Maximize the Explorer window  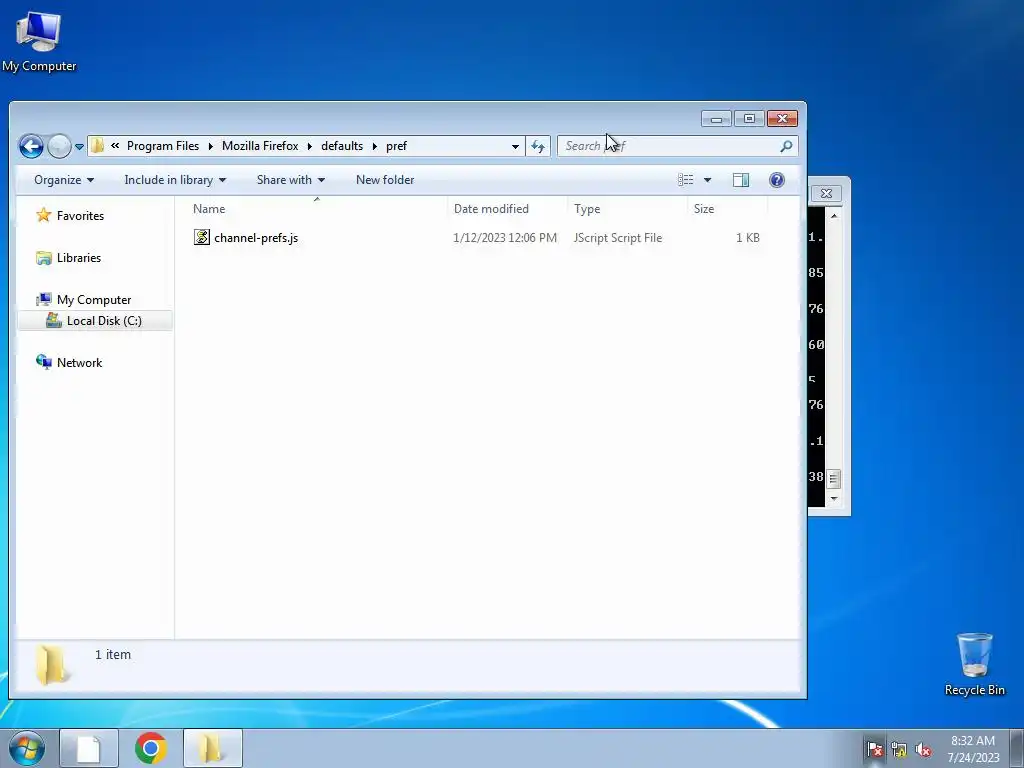tap(749, 118)
